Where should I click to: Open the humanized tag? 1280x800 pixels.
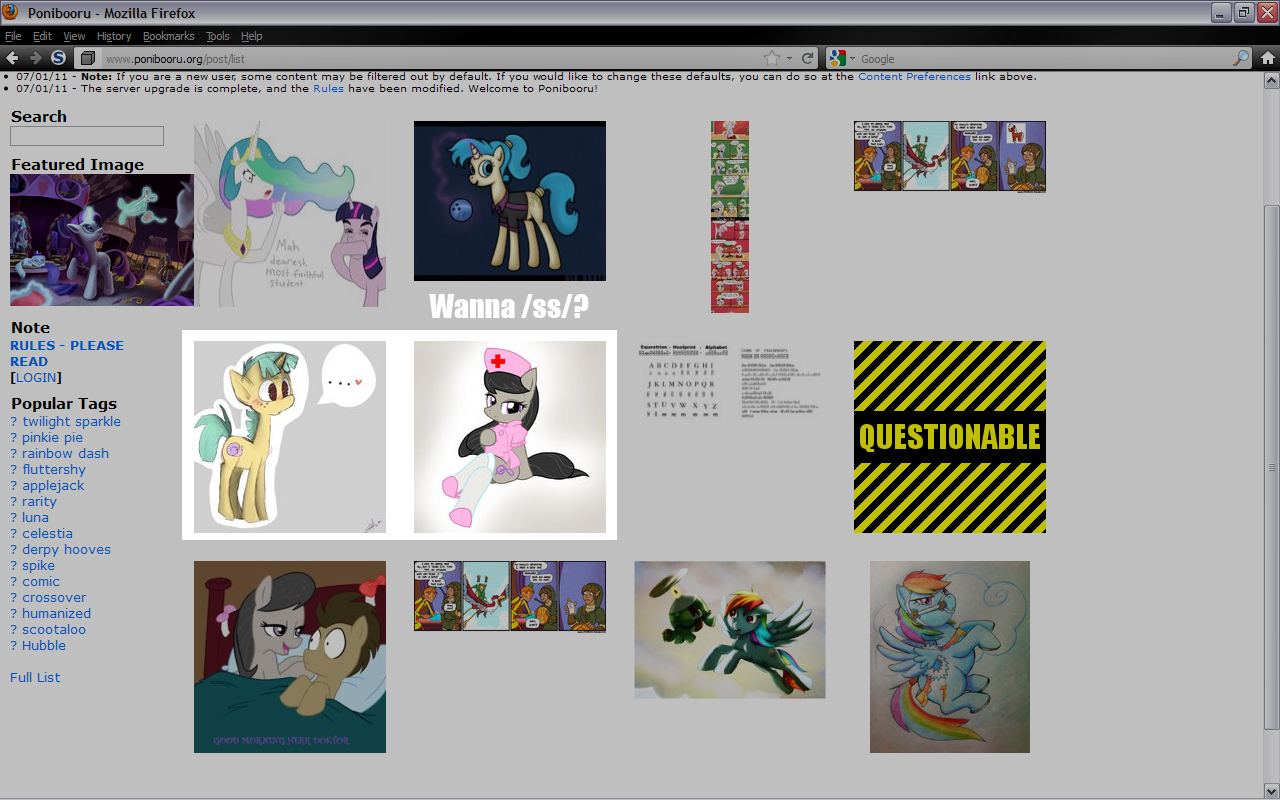click(x=56, y=613)
